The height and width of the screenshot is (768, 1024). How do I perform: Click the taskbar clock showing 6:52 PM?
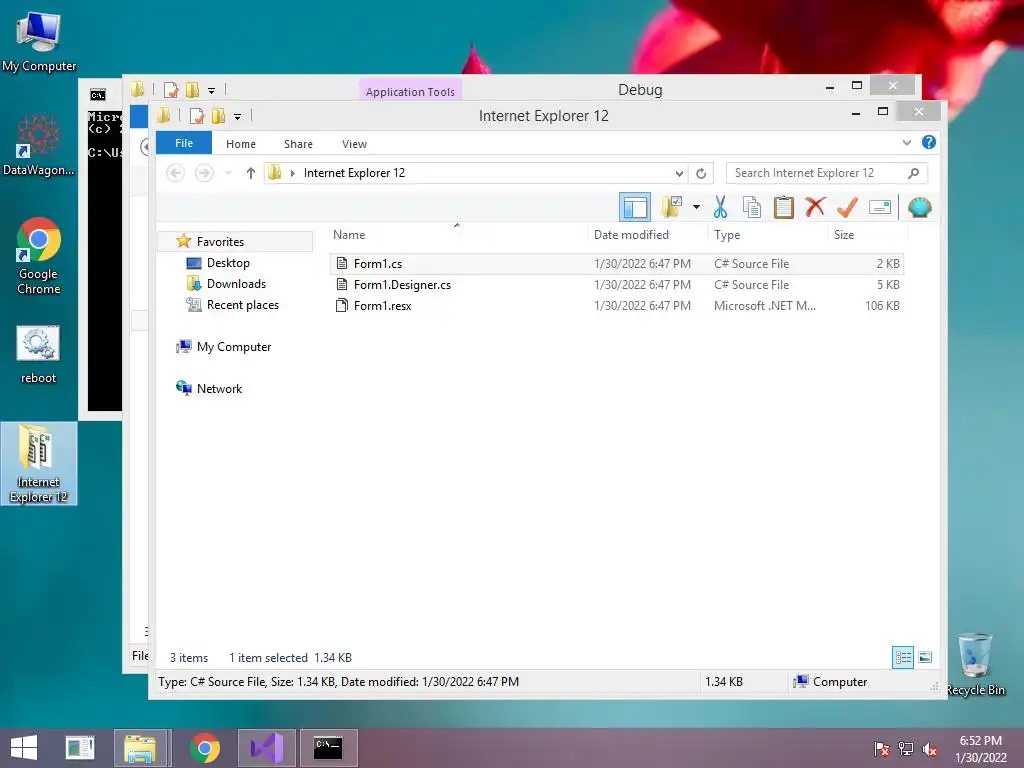pyautogui.click(x=980, y=749)
